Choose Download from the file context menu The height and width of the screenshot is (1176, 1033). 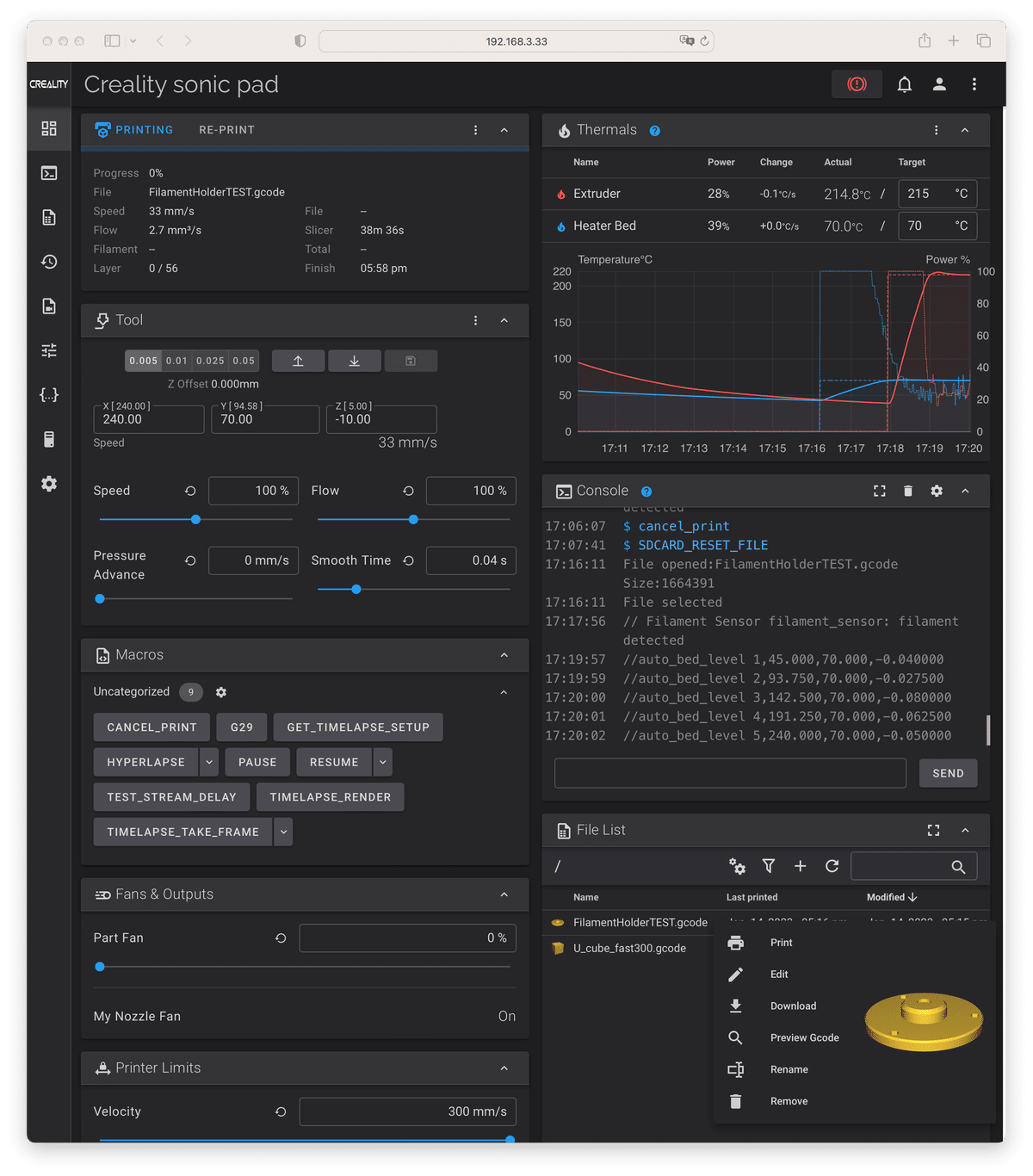pos(793,1006)
